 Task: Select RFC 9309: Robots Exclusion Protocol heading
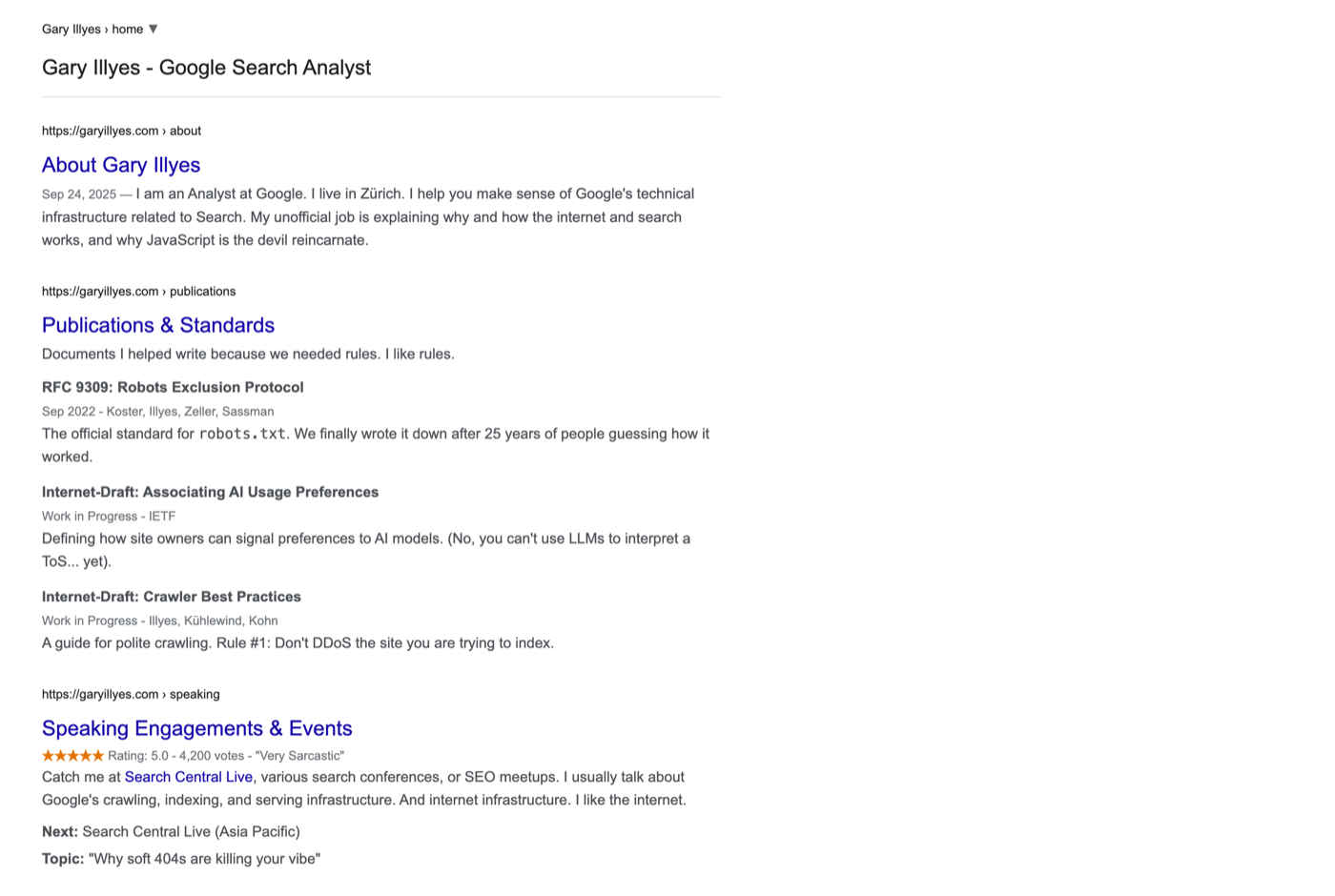[173, 387]
